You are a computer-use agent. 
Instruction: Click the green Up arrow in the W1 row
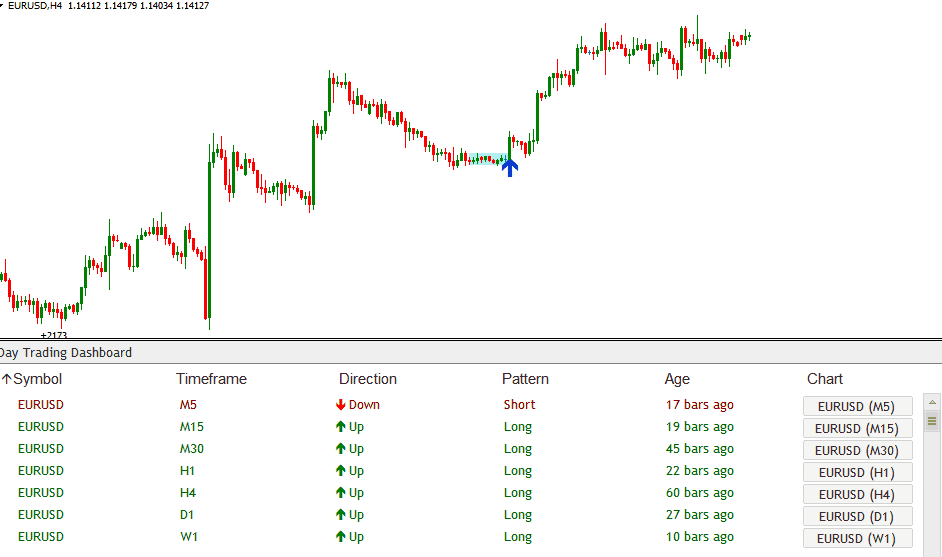point(341,537)
